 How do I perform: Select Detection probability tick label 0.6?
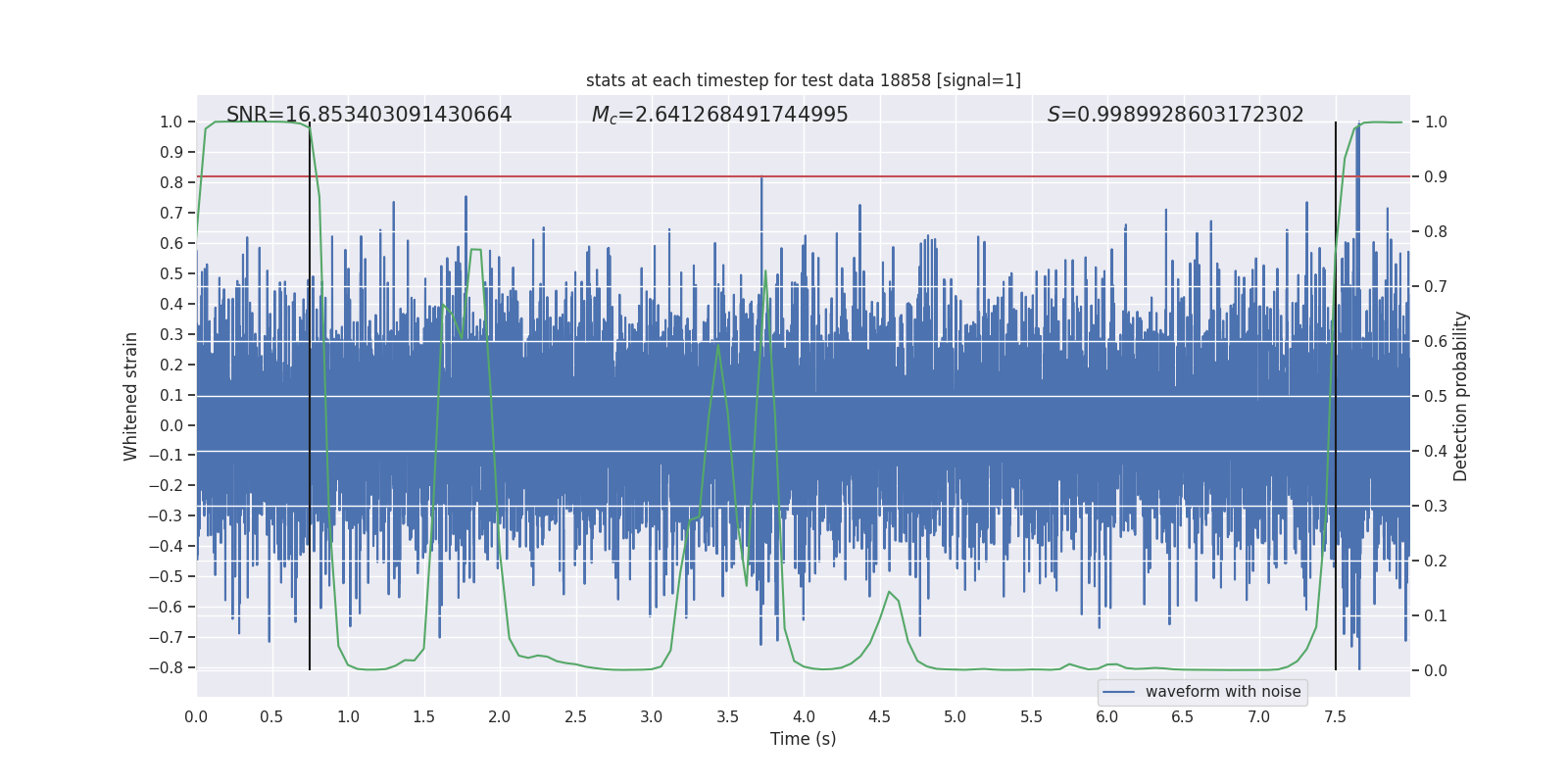coord(1436,342)
